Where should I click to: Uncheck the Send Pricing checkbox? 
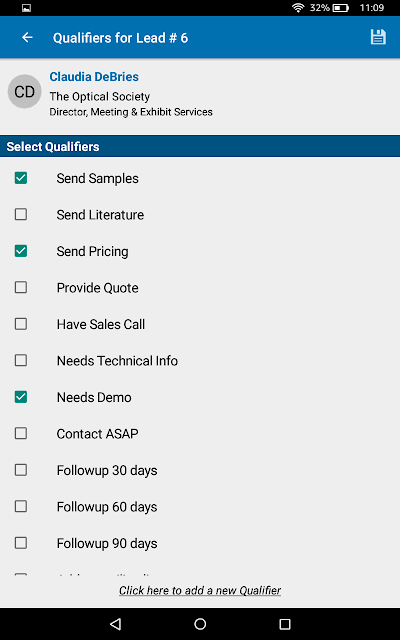[21, 251]
